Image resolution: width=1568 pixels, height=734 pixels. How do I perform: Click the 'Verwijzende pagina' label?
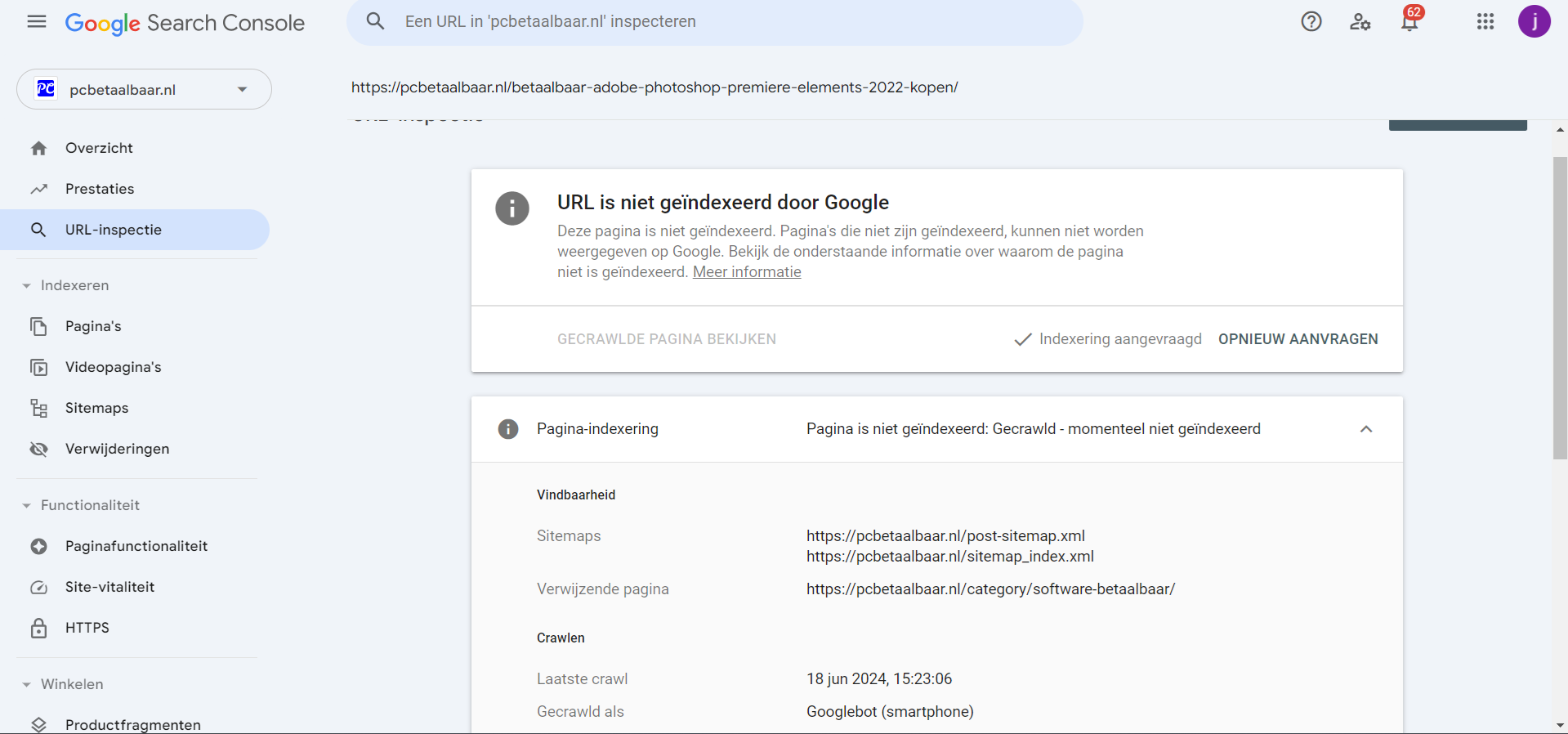603,589
